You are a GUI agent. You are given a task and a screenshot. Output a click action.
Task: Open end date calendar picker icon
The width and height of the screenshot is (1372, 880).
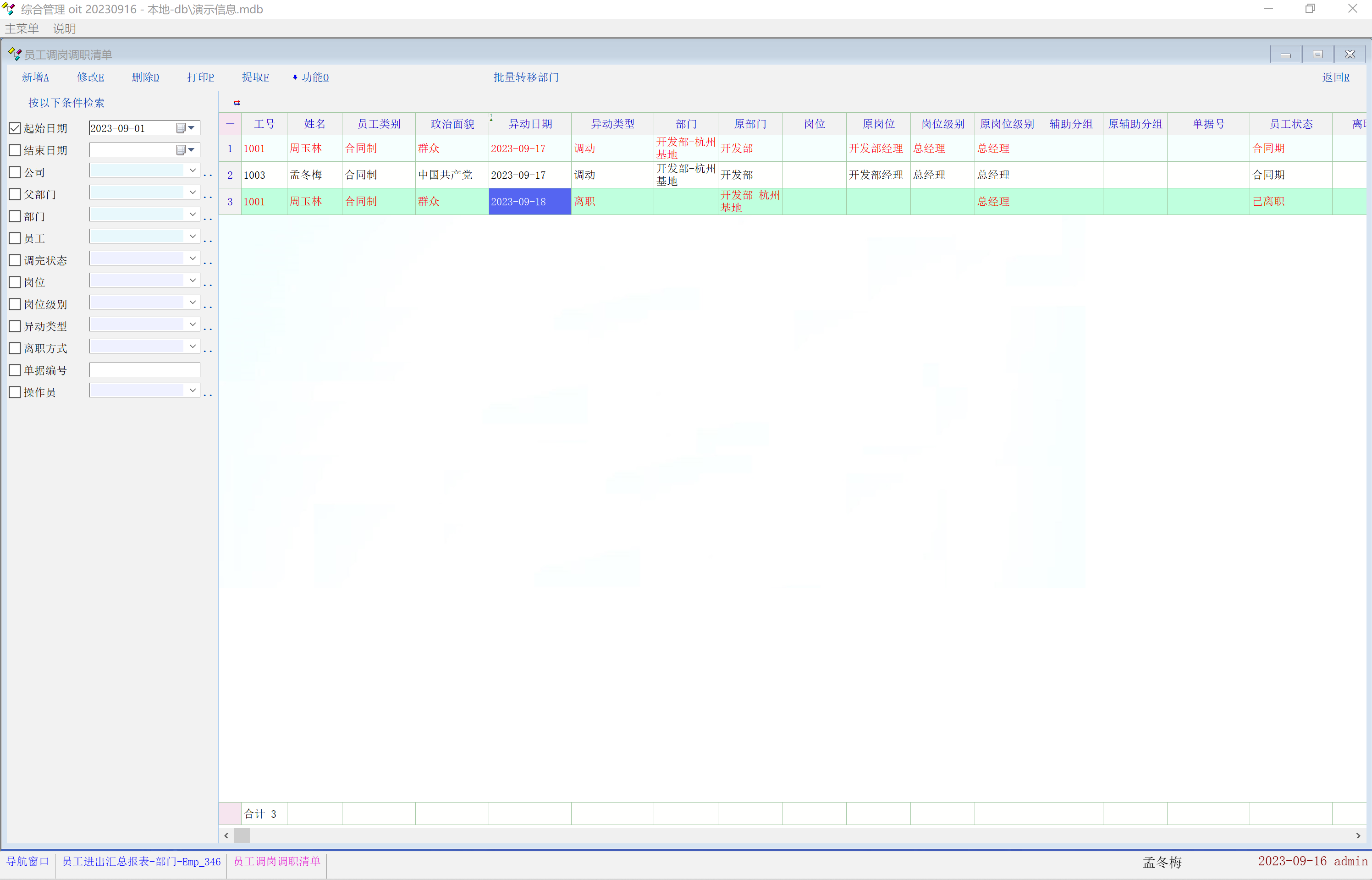click(181, 150)
